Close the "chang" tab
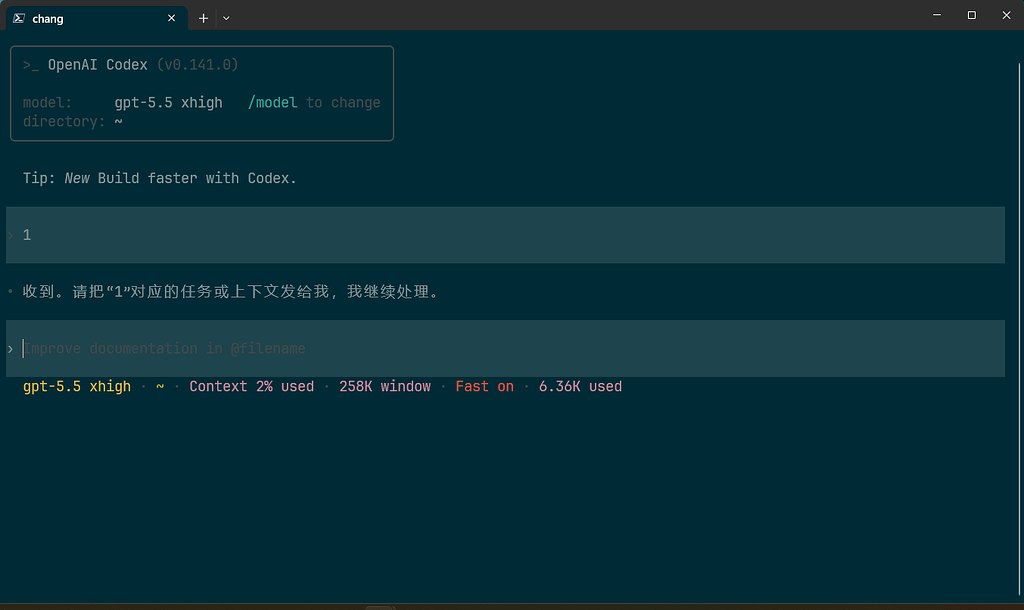 [x=171, y=18]
